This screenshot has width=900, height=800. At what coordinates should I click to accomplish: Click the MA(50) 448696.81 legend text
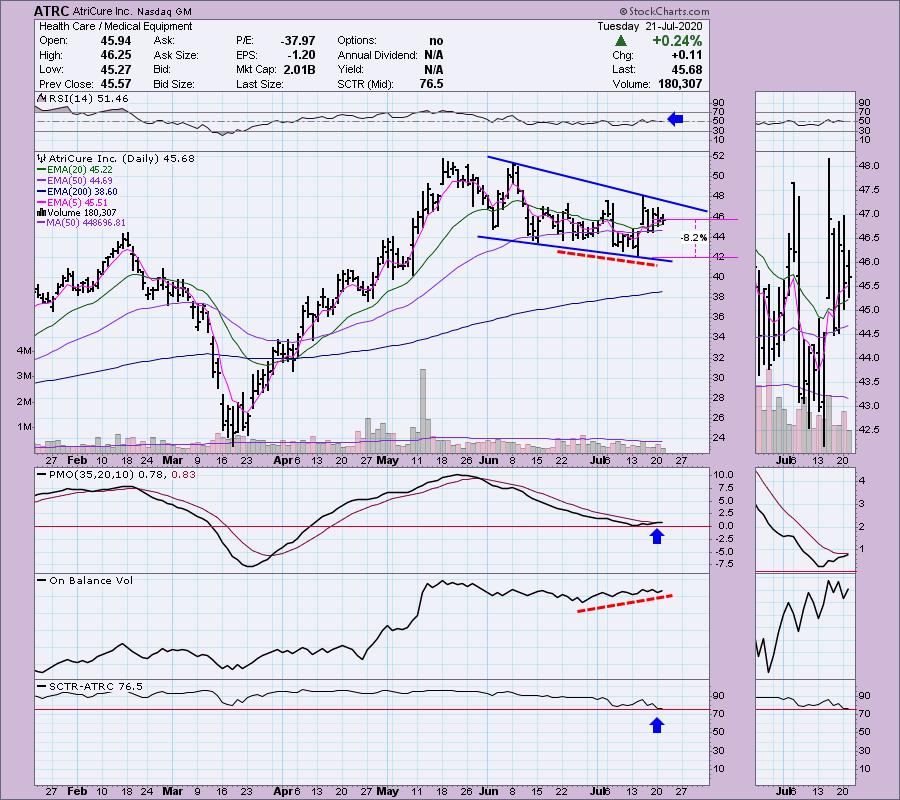87,223
